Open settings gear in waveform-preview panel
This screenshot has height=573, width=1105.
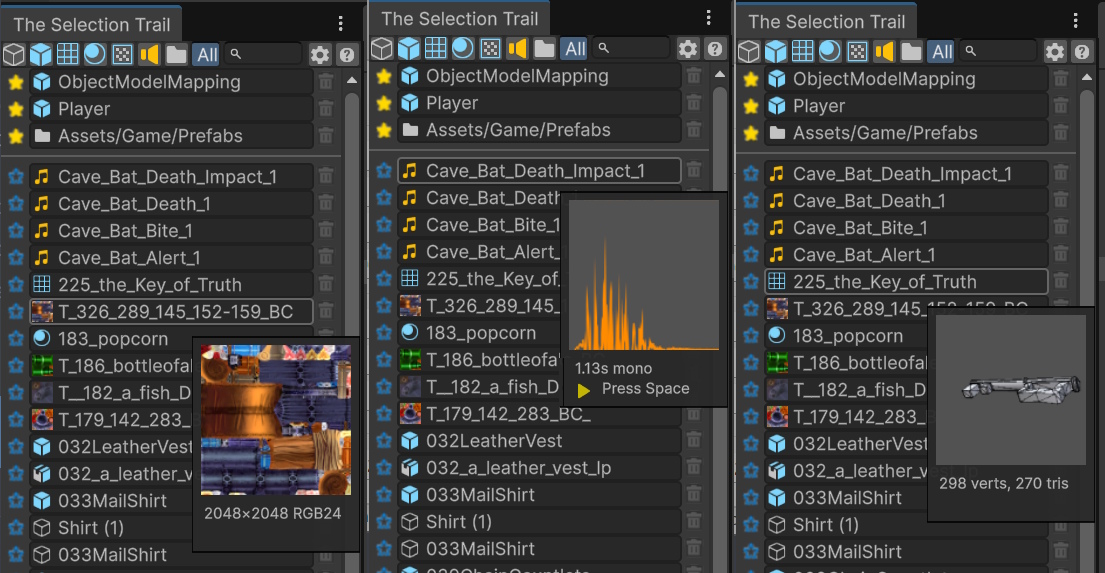pyautogui.click(x=688, y=49)
